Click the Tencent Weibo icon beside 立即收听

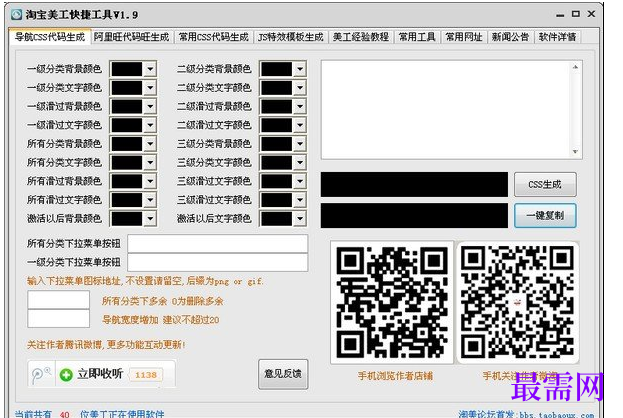(41, 374)
